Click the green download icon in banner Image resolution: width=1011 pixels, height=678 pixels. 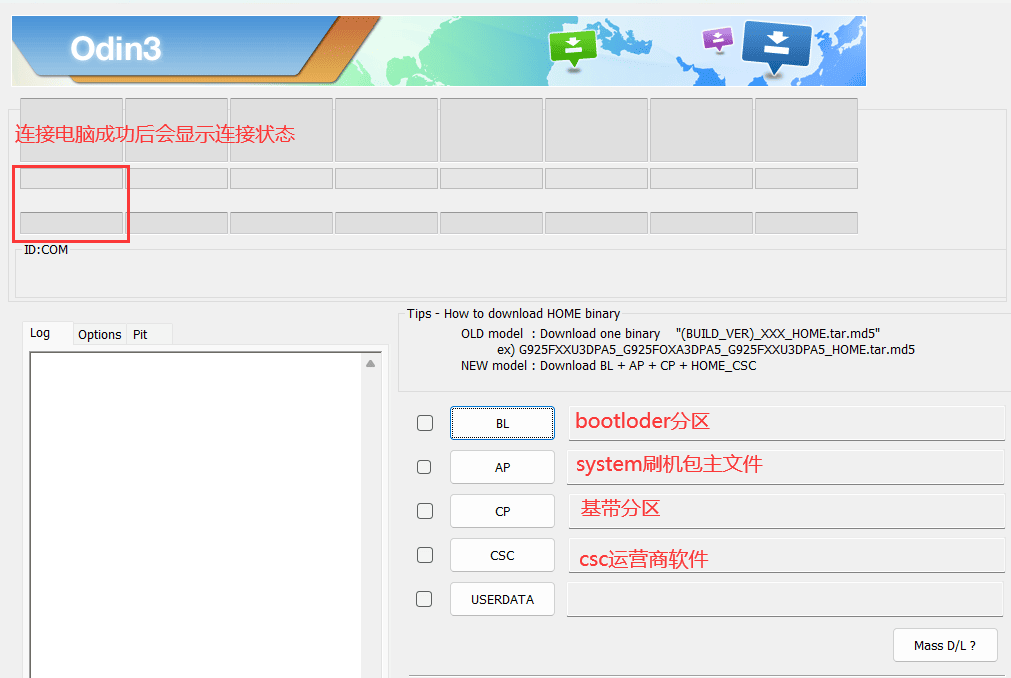point(573,48)
